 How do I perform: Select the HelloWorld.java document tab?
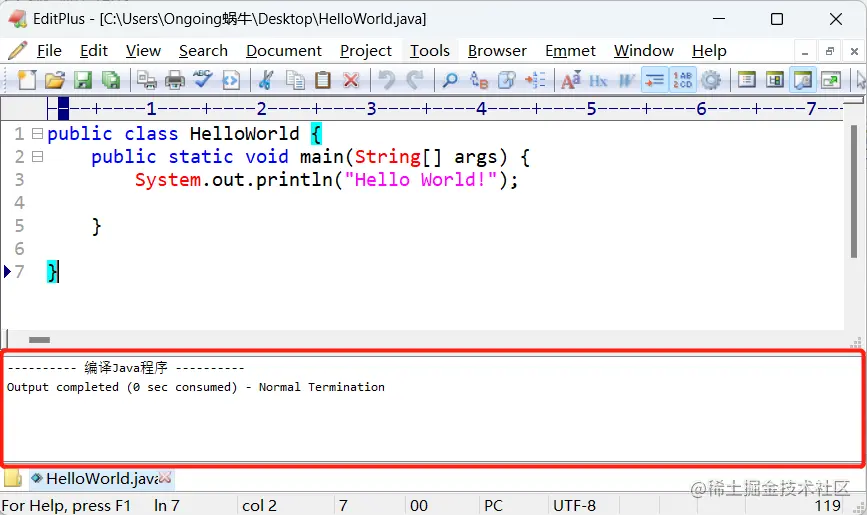click(102, 478)
